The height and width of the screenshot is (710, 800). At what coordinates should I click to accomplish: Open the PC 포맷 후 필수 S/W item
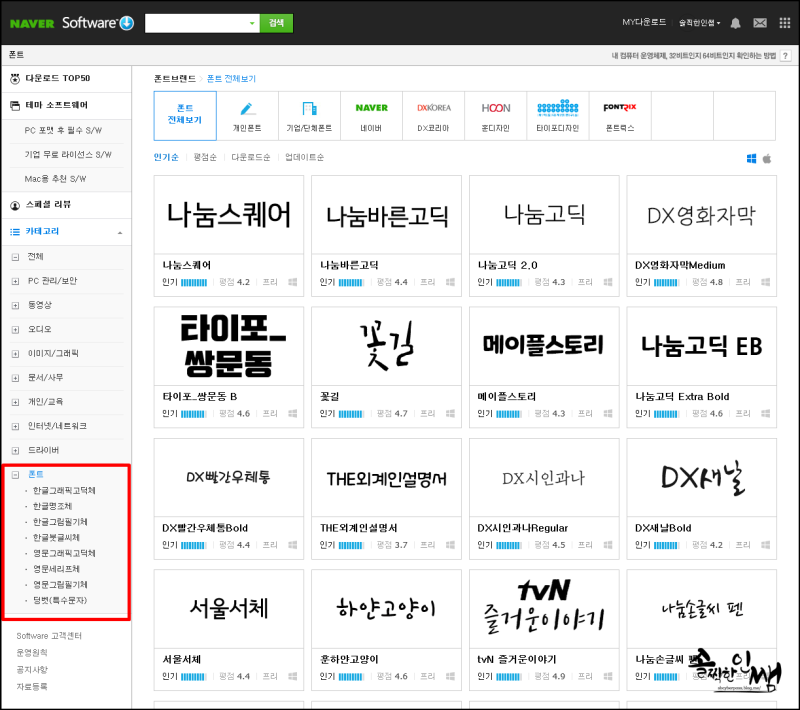click(63, 131)
